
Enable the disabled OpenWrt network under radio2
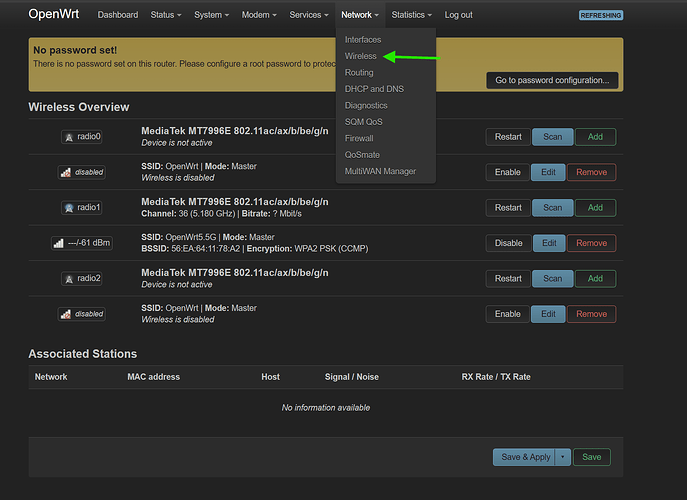click(507, 314)
